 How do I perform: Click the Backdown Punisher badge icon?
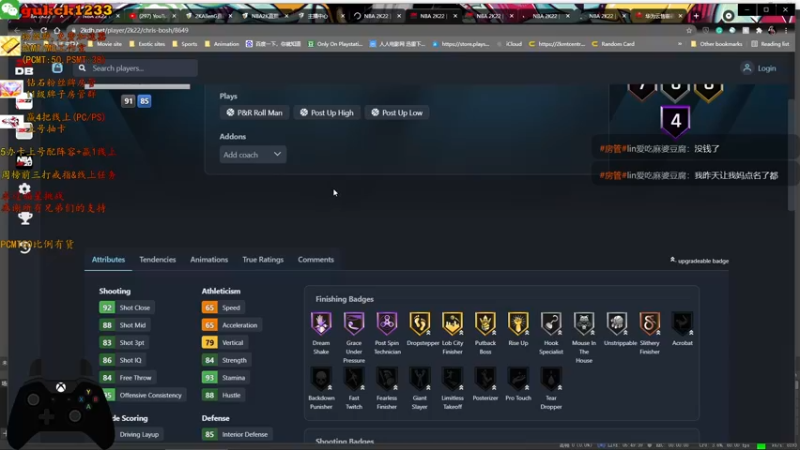click(321, 379)
